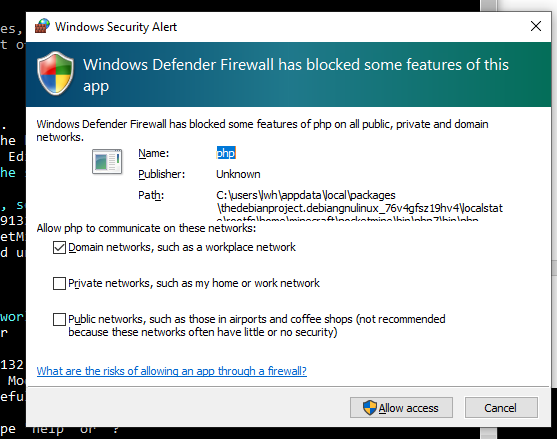Viewport: 557px width, 439px height.
Task: Click the Path text showing the php location
Action: pyautogui.click(x=359, y=205)
